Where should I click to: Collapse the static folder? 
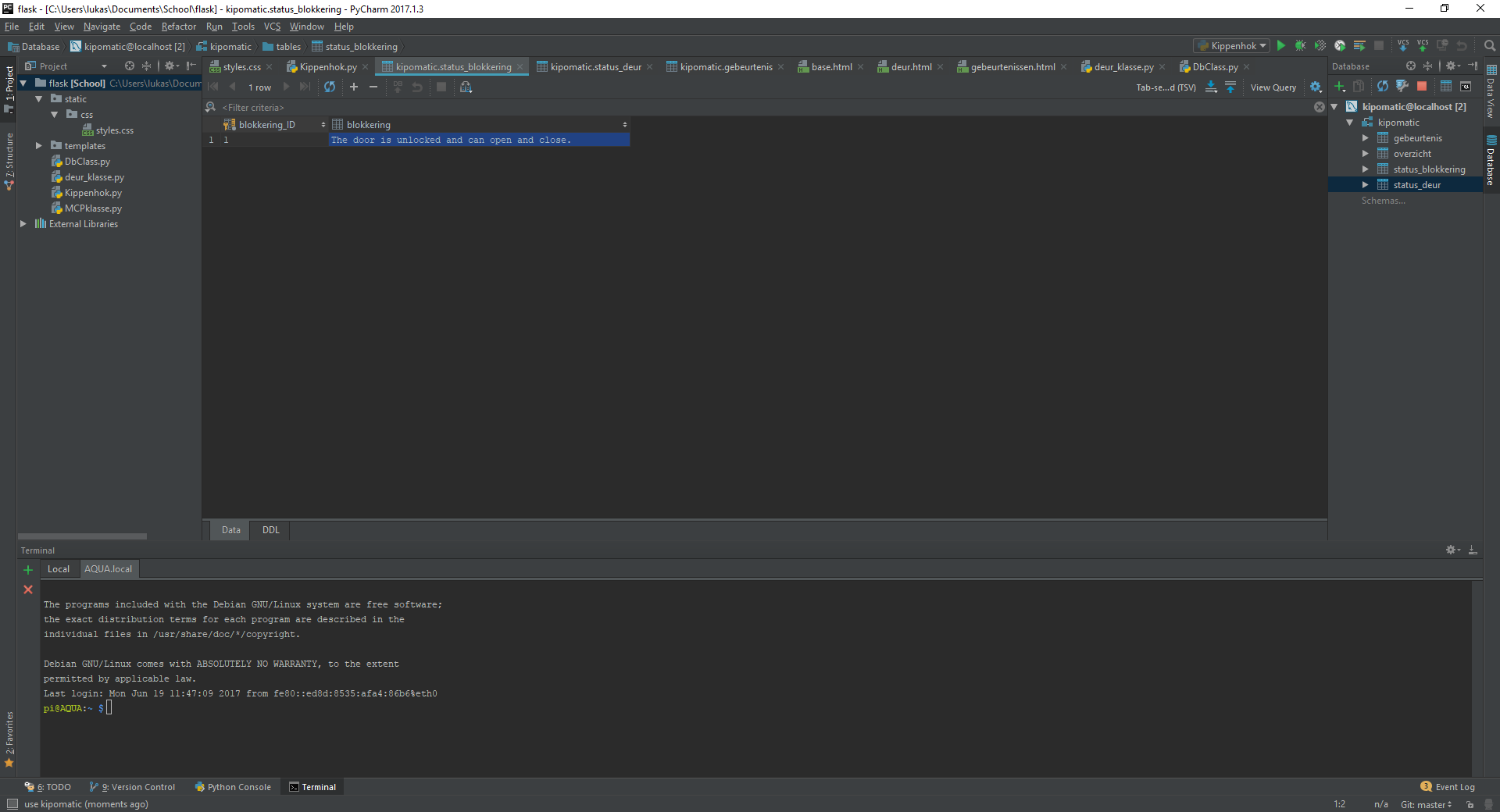39,99
